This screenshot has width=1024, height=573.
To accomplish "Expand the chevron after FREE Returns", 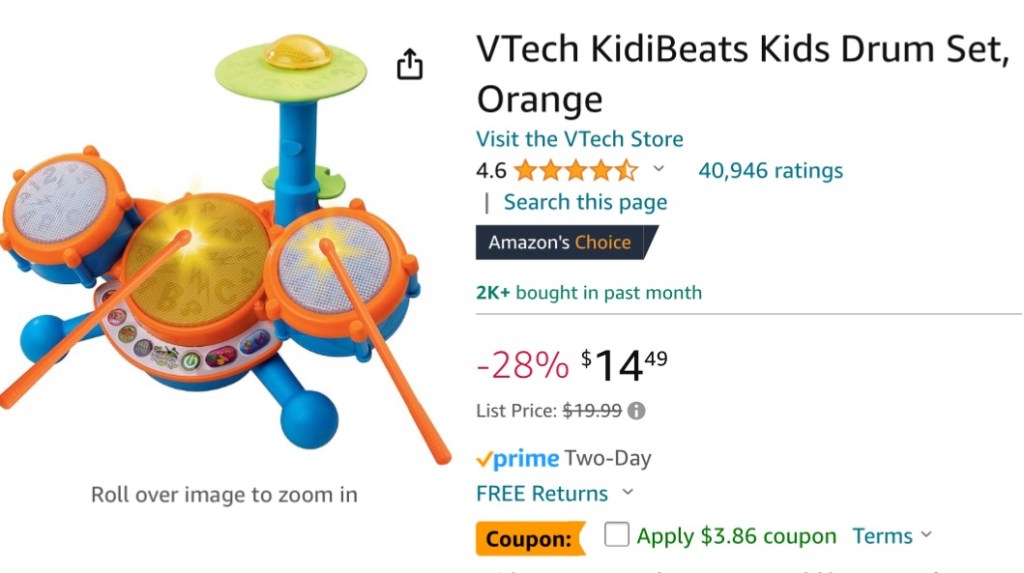I will (x=628, y=492).
